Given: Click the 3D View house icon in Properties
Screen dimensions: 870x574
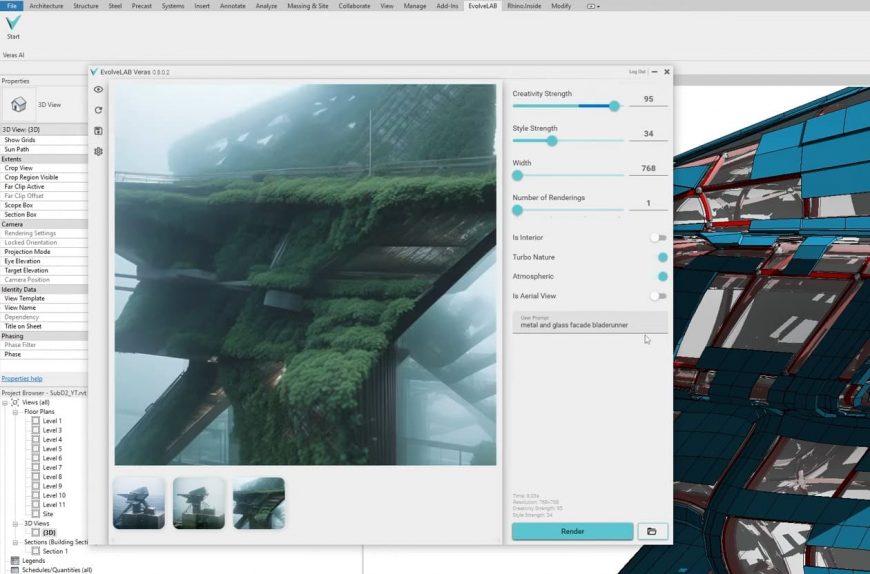Looking at the screenshot, I should pos(18,104).
